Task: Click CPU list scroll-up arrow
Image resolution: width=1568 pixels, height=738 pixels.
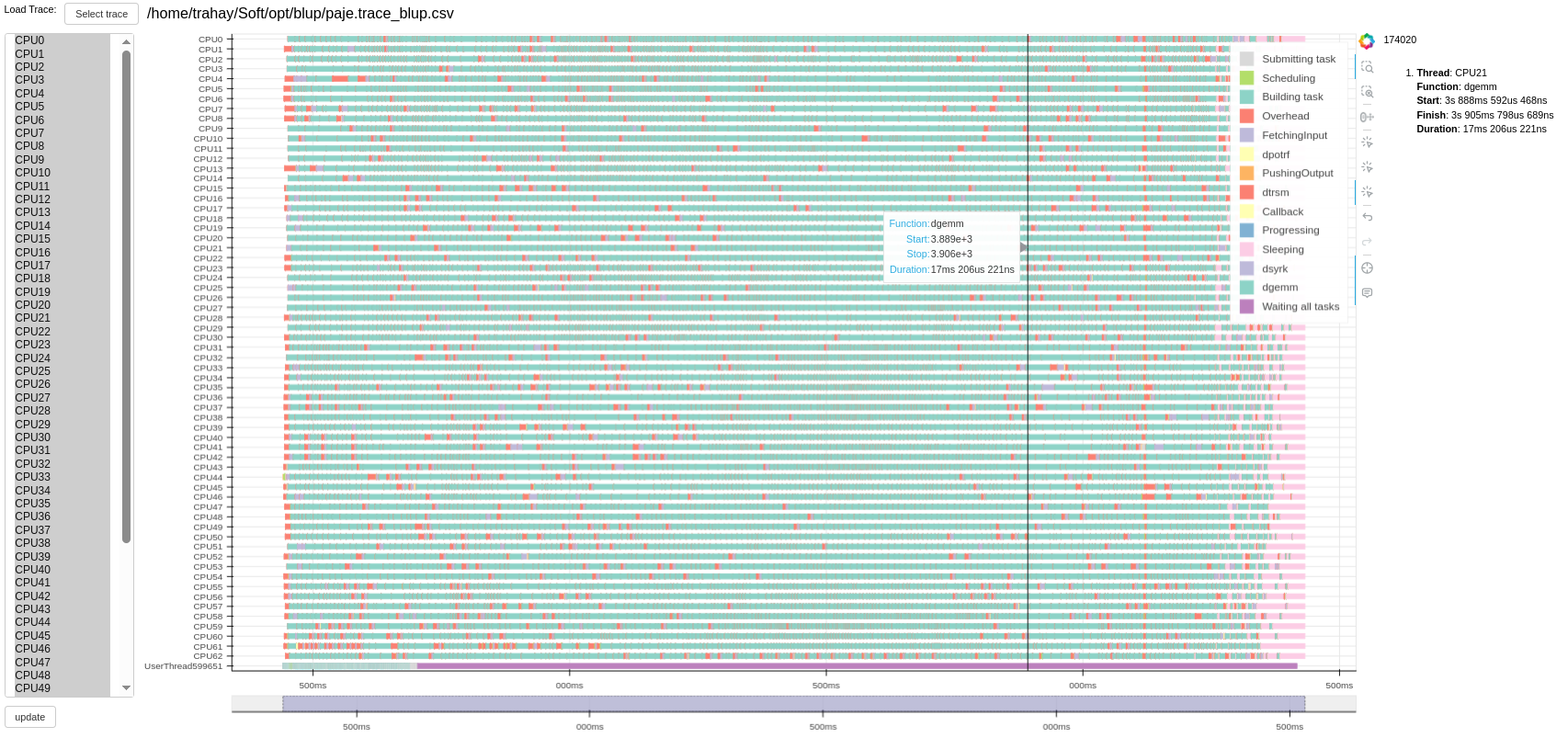Action: coord(126,42)
